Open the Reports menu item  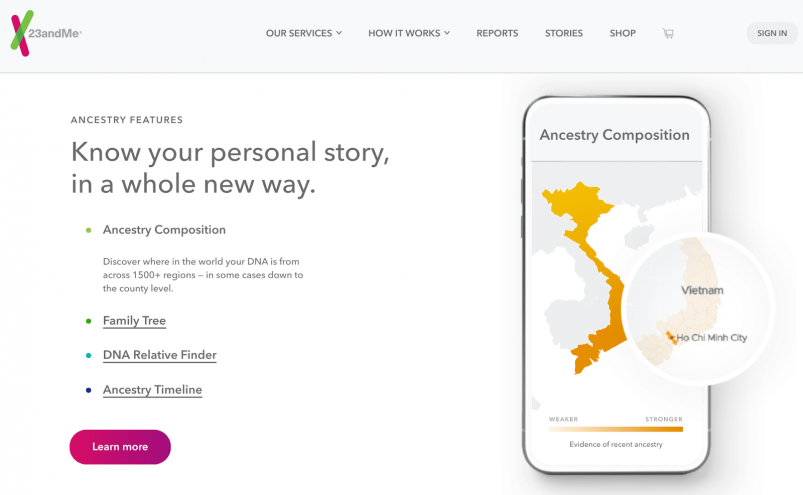[x=497, y=33]
